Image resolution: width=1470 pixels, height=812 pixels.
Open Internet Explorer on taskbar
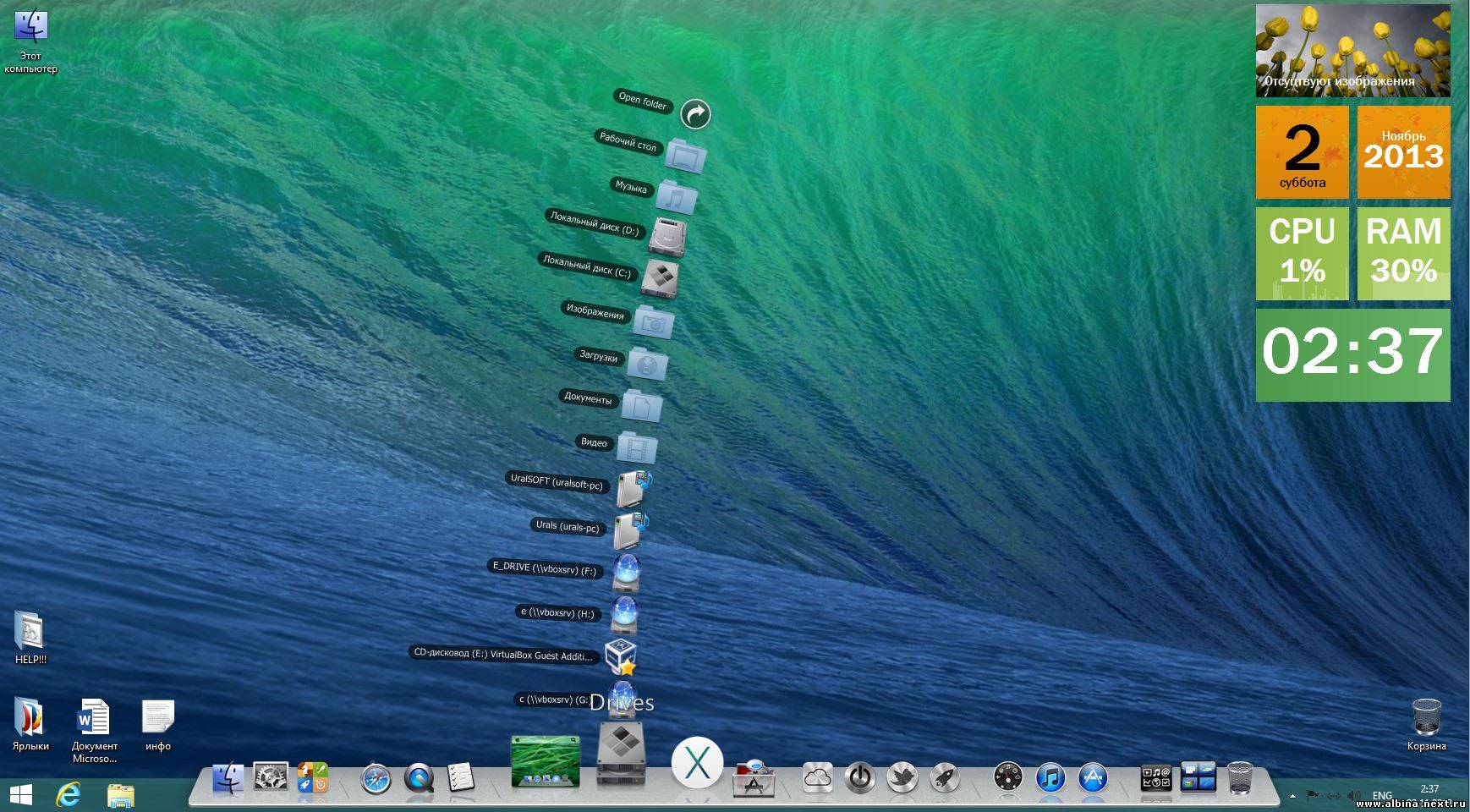point(68,795)
